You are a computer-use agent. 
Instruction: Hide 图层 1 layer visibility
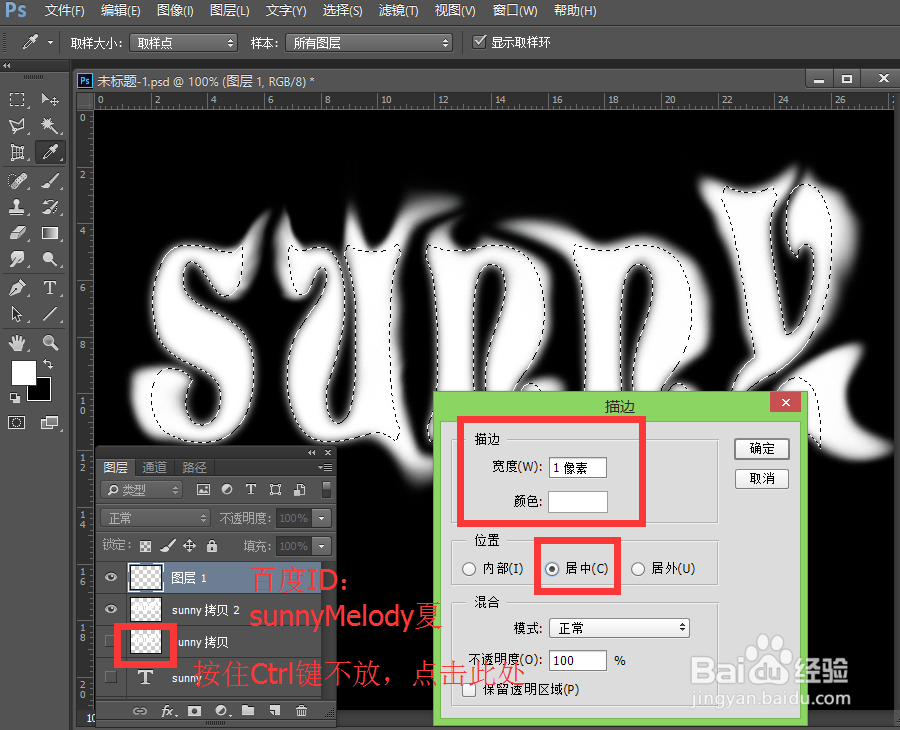(x=111, y=577)
